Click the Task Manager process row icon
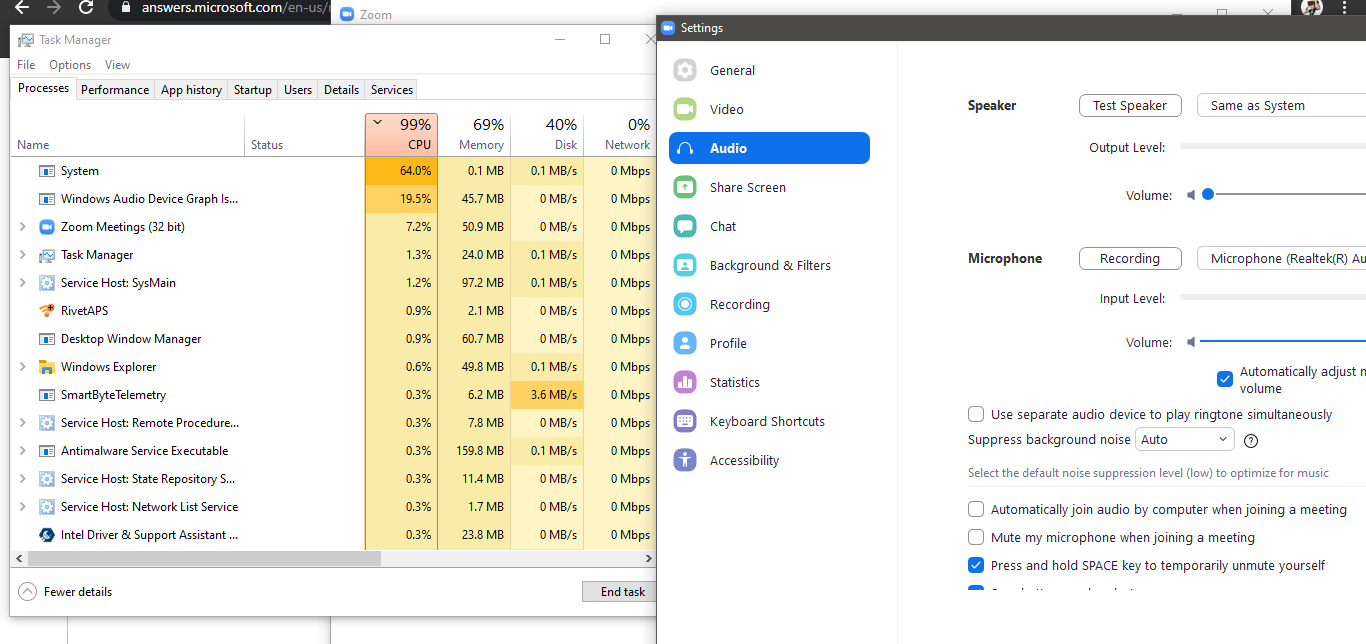The height and width of the screenshot is (644, 1366). [x=47, y=255]
